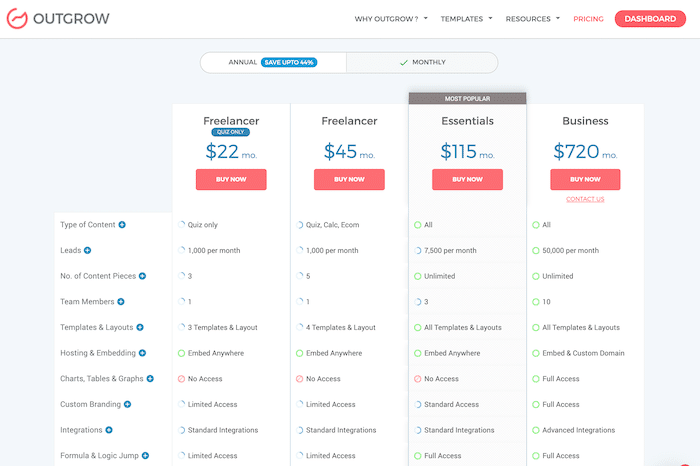The height and width of the screenshot is (466, 700).
Task: Open the plus icon beside Custom Branding
Action: click(128, 404)
